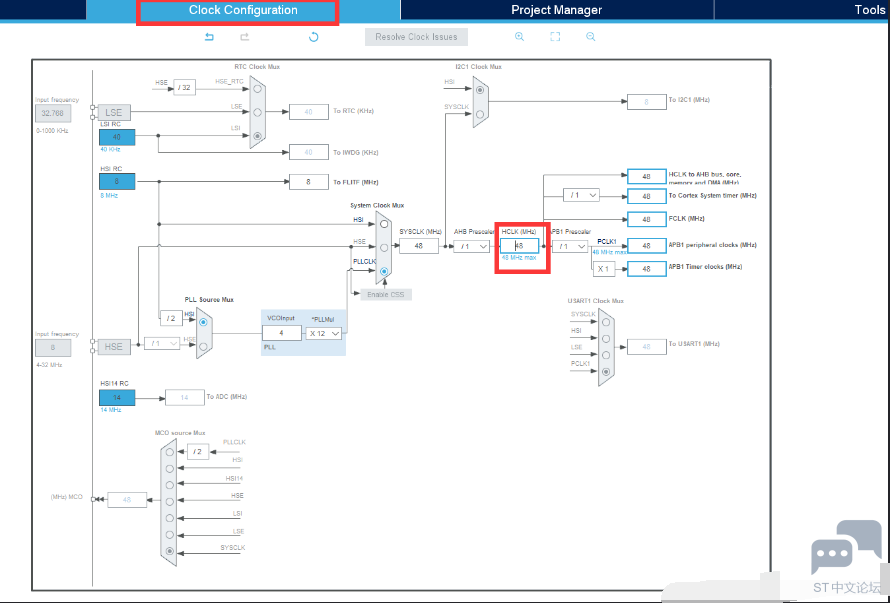
Task: Click the Resolve Clock Issues button
Action: tap(416, 37)
